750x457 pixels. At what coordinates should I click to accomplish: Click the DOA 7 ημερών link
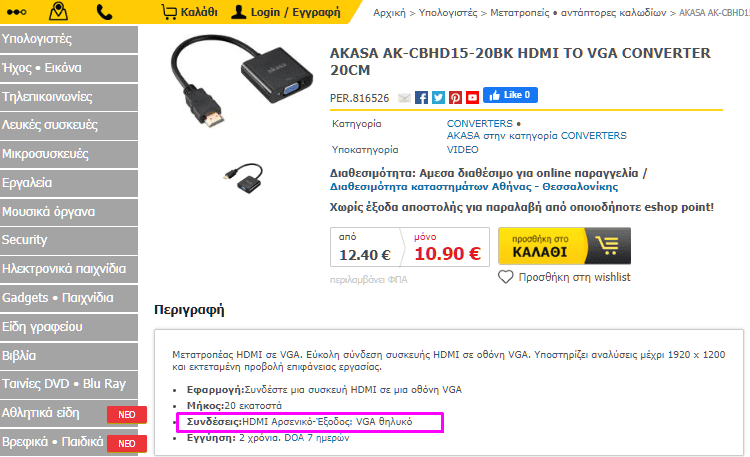317,438
